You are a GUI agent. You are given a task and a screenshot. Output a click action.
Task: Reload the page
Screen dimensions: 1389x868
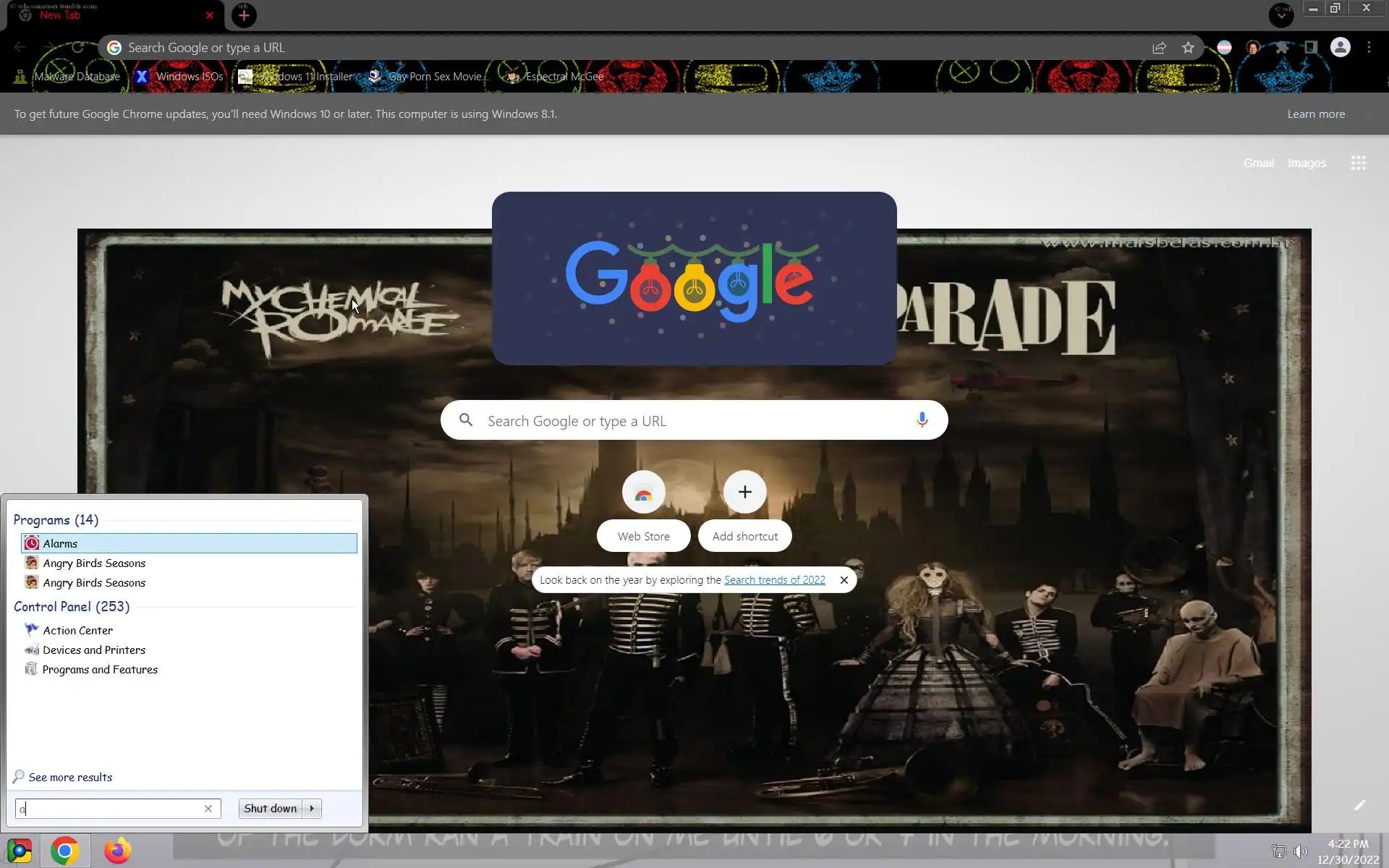(77, 48)
